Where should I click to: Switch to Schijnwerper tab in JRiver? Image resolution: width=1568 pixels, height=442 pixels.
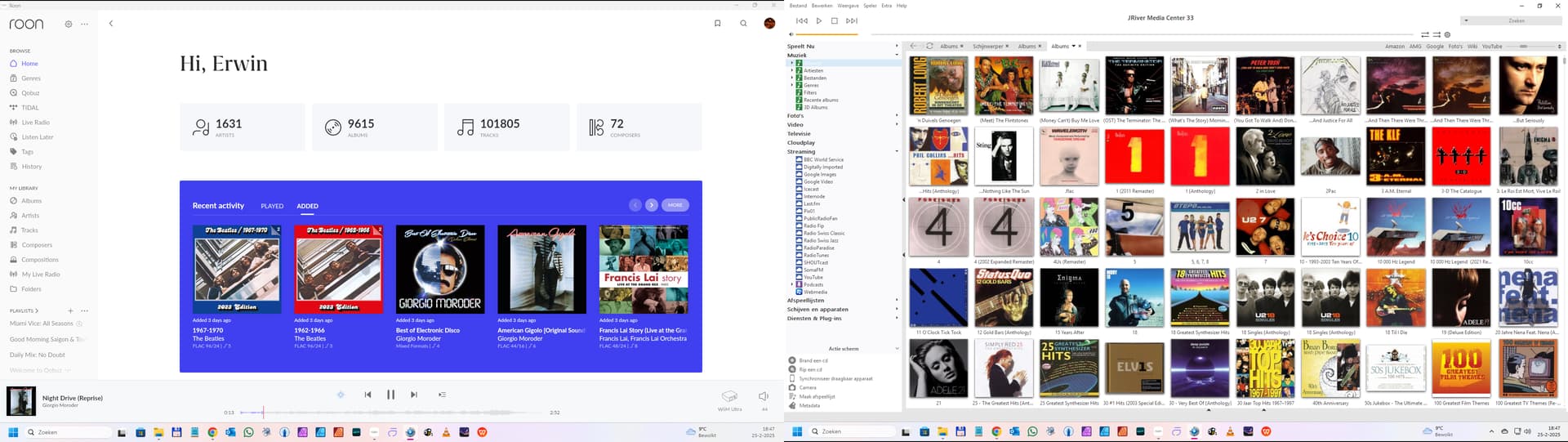(988, 47)
